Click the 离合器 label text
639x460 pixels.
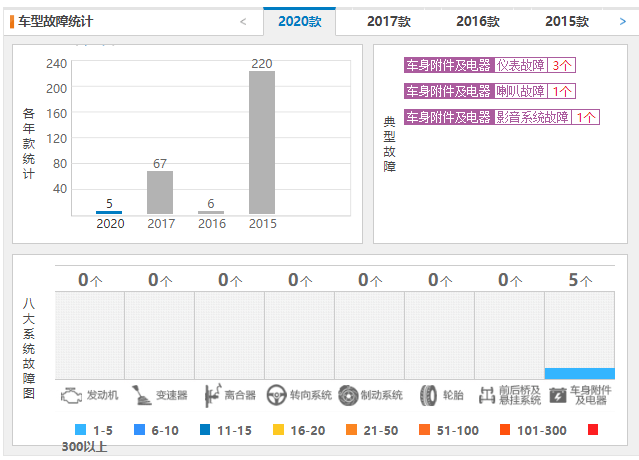point(240,395)
